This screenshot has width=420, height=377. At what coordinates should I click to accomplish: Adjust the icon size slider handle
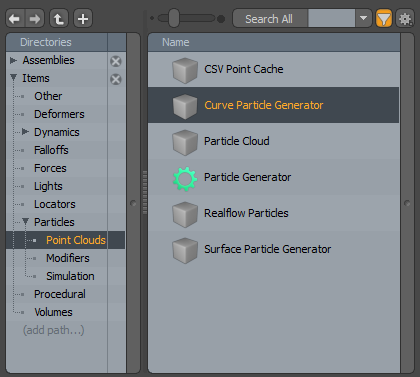[174, 18]
